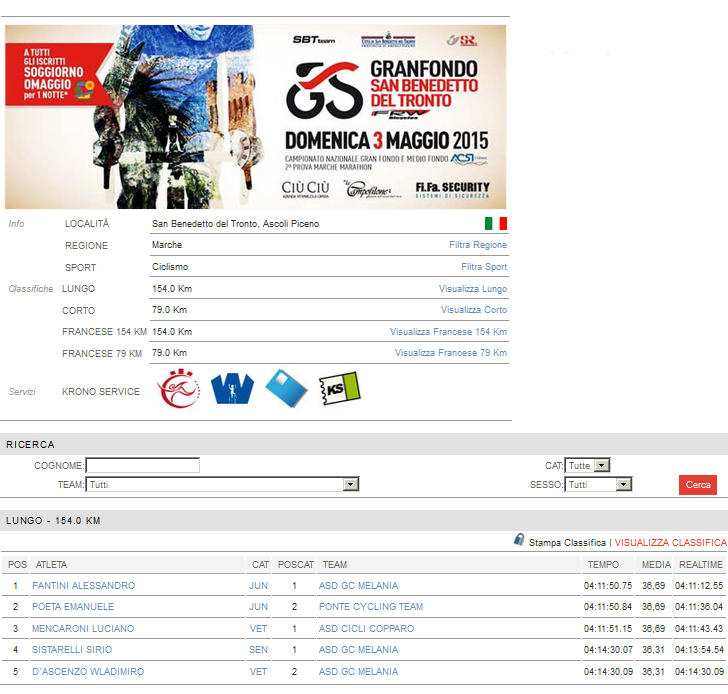
Task: Click realtime value 04:11:43.43
Action: [699, 629]
